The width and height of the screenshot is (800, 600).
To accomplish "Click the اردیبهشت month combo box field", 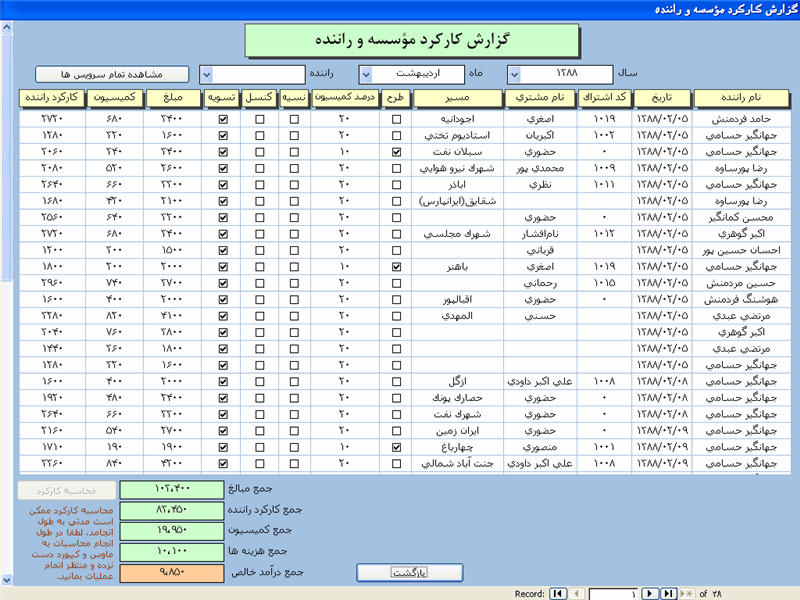I will pos(412,74).
